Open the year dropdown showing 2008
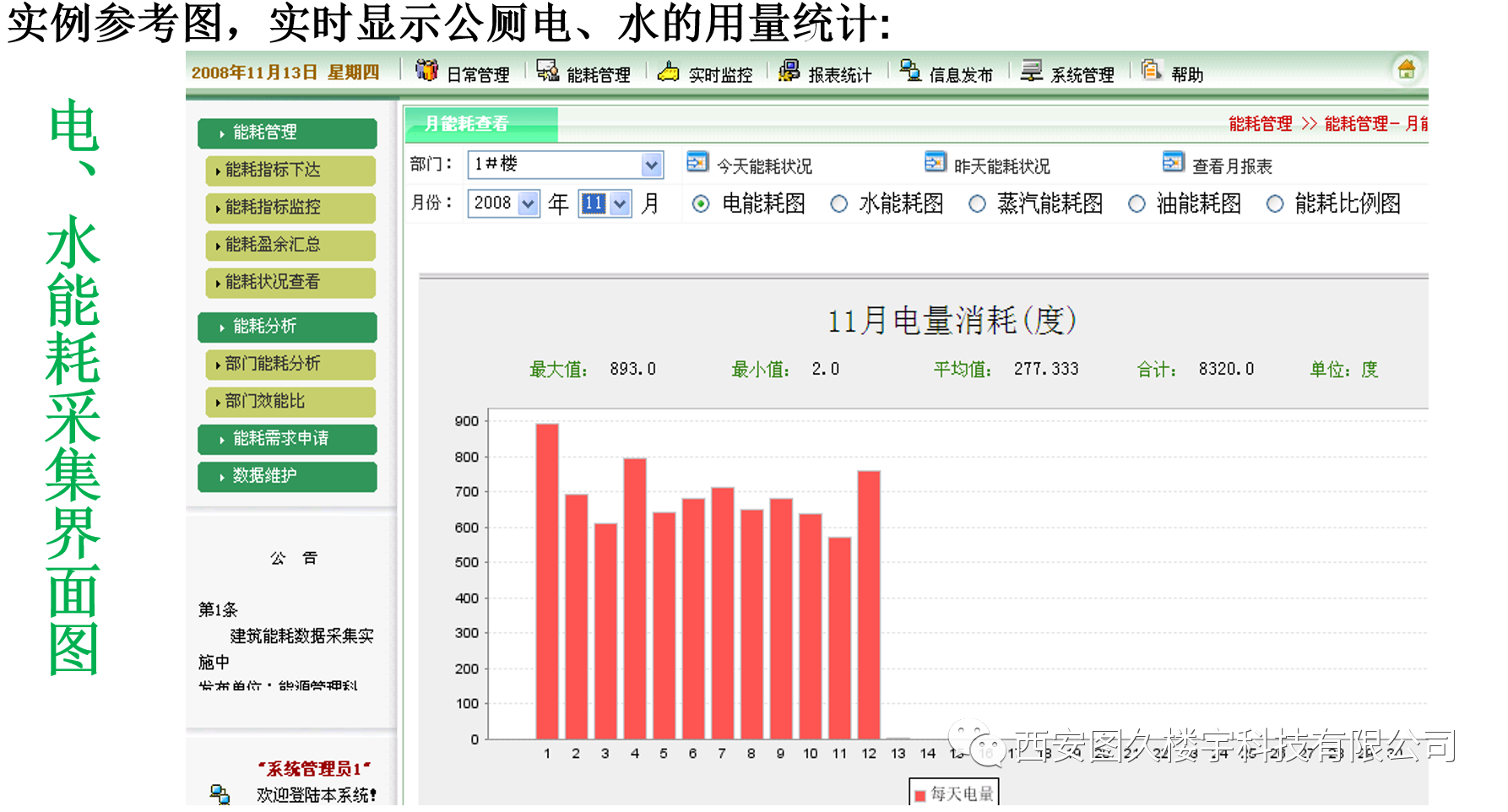This screenshot has width=1508, height=812. pos(503,203)
